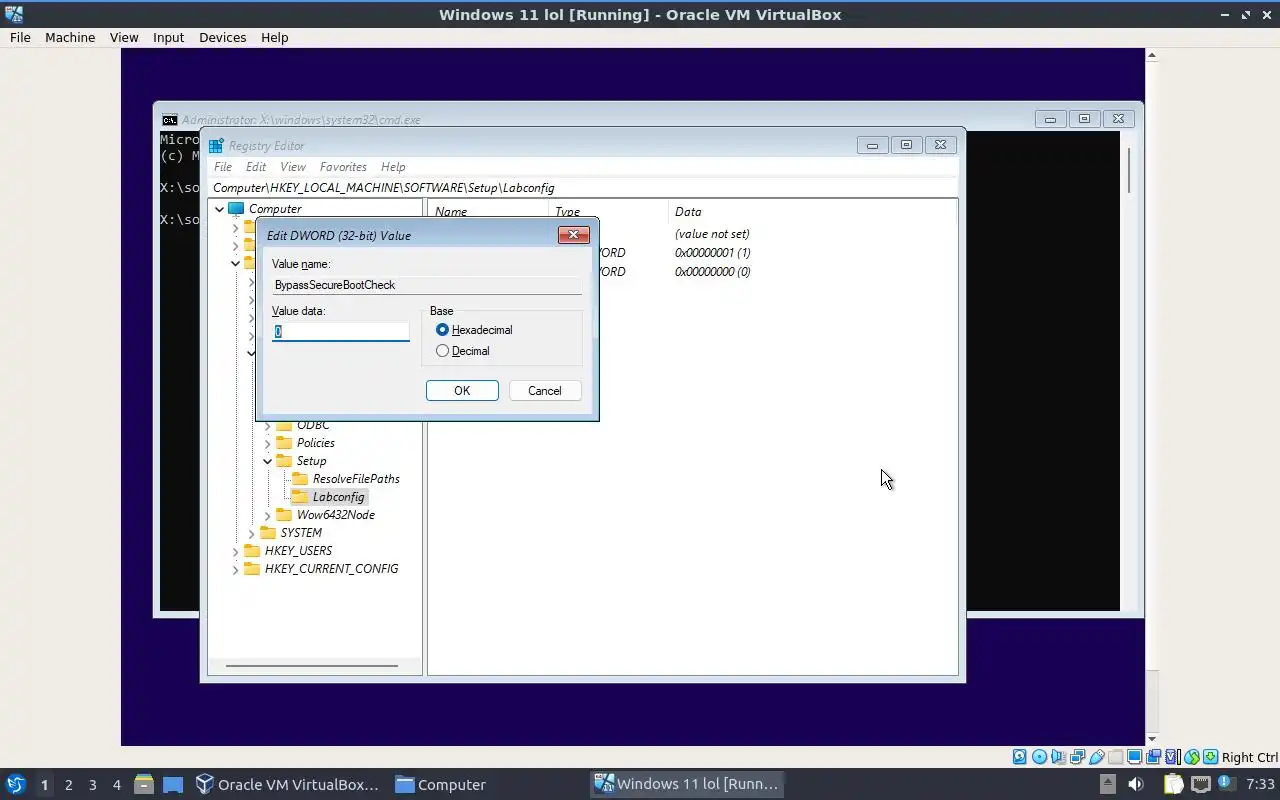Viewport: 1280px width, 800px height.
Task: Open the VirtualBox Machine menu
Action: pos(70,37)
